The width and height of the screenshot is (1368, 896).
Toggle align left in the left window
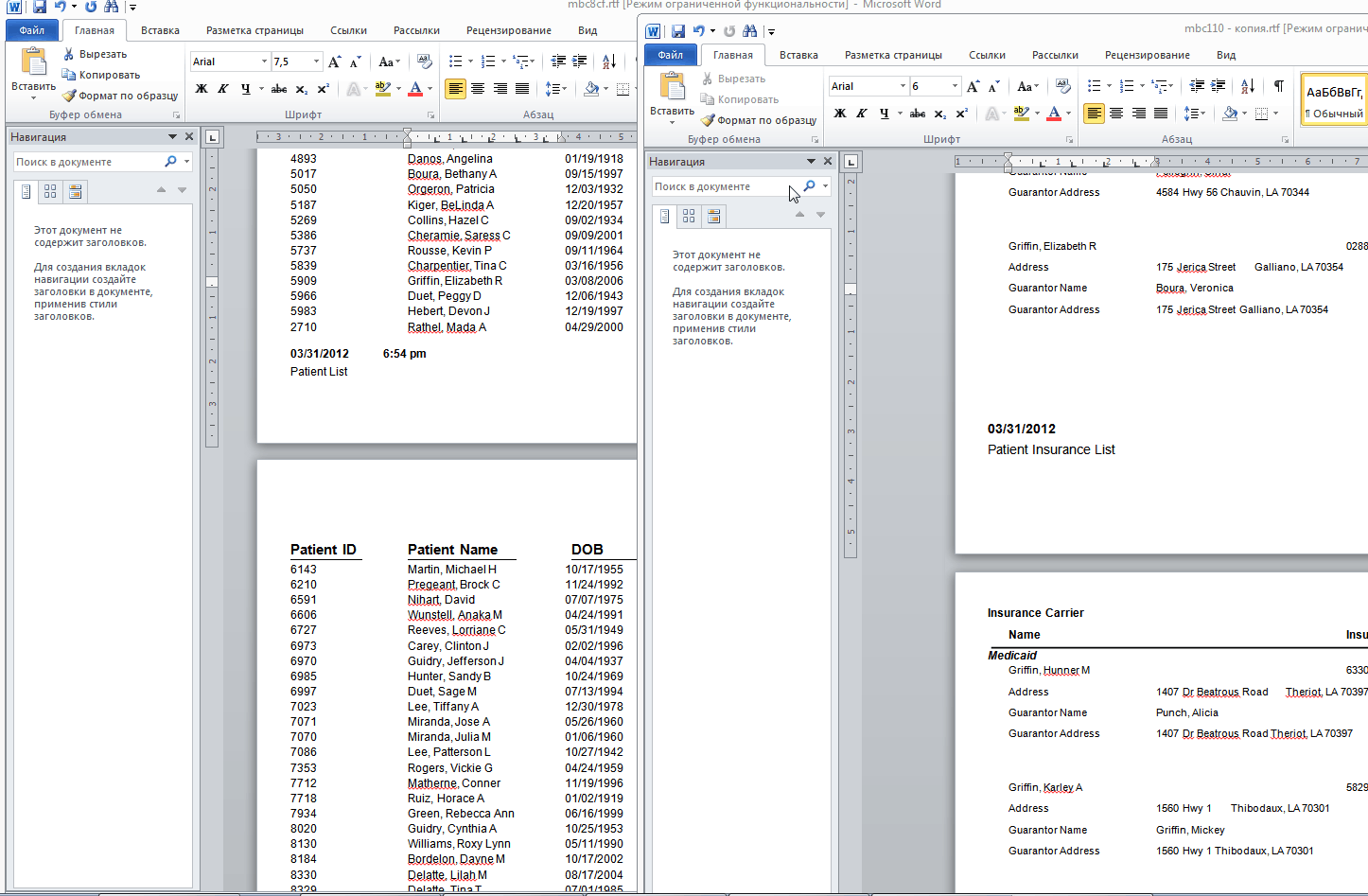pos(456,89)
